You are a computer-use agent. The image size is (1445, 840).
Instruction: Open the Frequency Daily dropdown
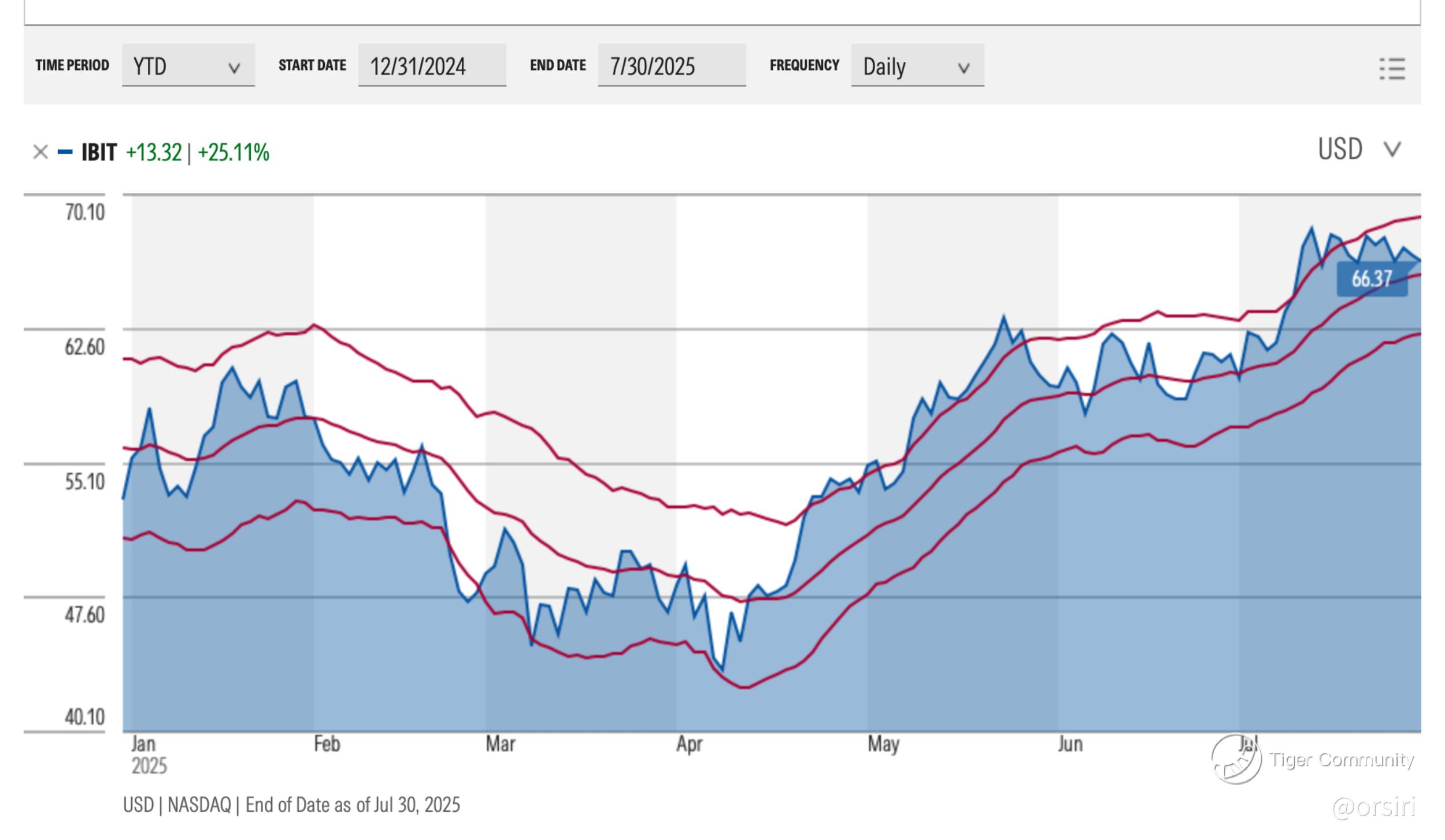[x=917, y=66]
